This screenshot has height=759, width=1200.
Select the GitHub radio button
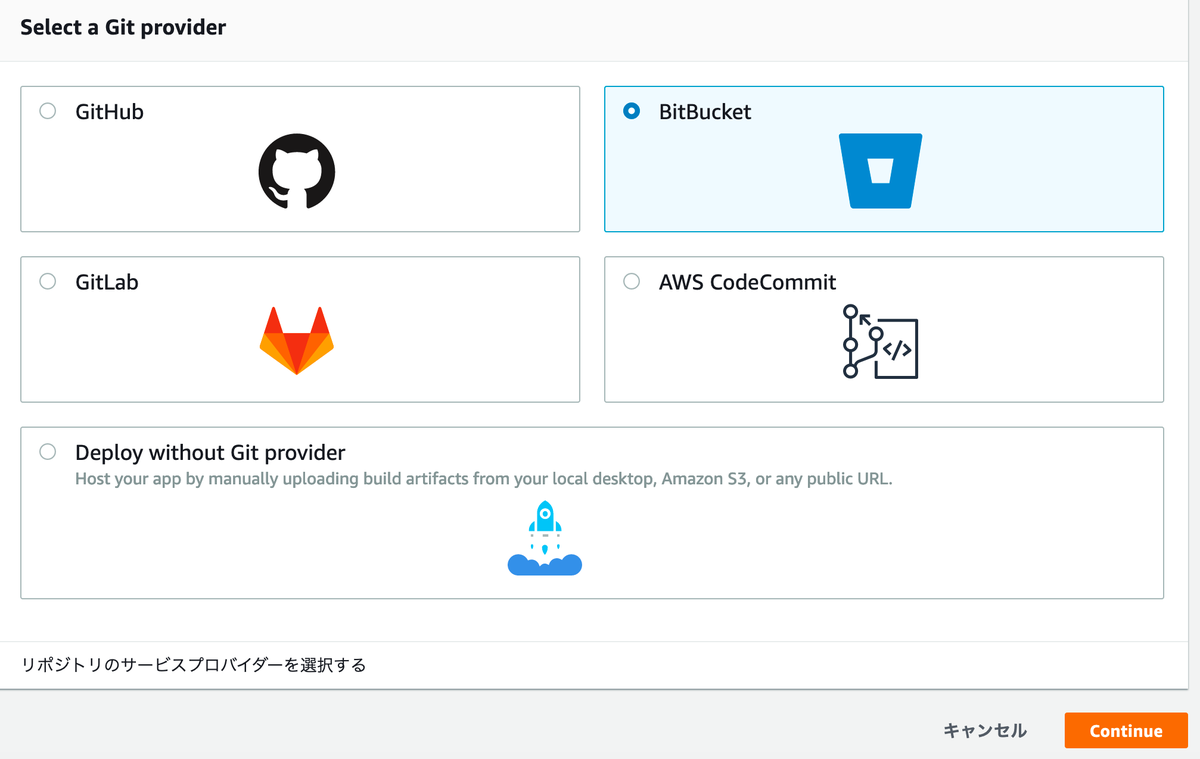(x=47, y=111)
